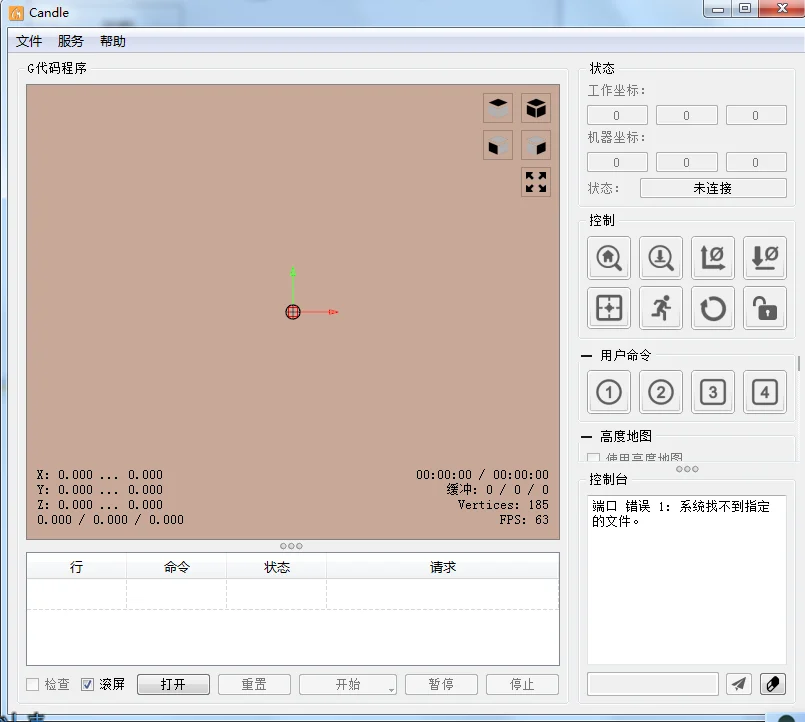The height and width of the screenshot is (722, 805).
Task: Switch to isometric view cube icon
Action: click(x=536, y=108)
